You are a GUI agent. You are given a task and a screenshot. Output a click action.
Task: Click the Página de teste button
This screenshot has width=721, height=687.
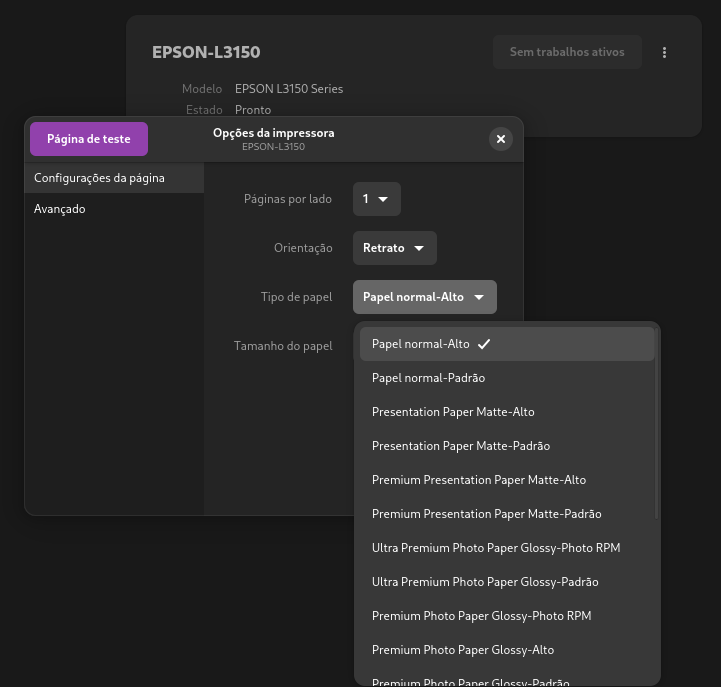(x=89, y=139)
